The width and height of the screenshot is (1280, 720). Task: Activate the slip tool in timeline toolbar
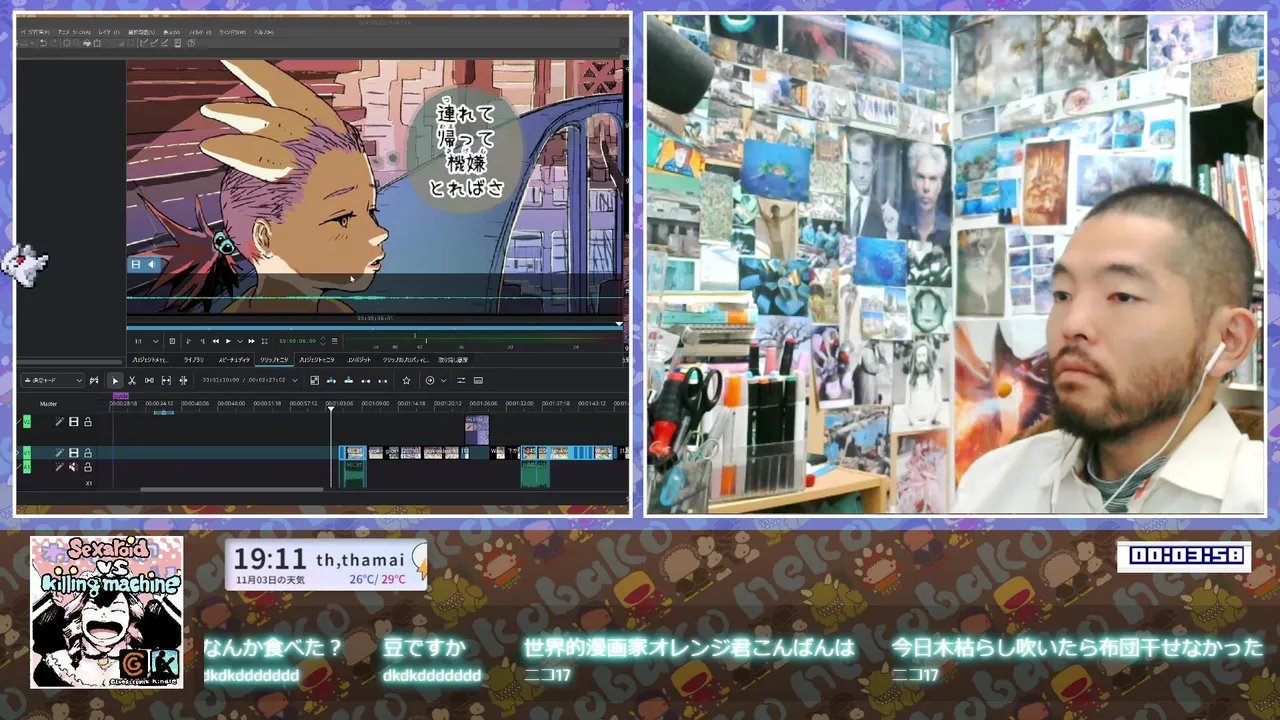(x=166, y=381)
